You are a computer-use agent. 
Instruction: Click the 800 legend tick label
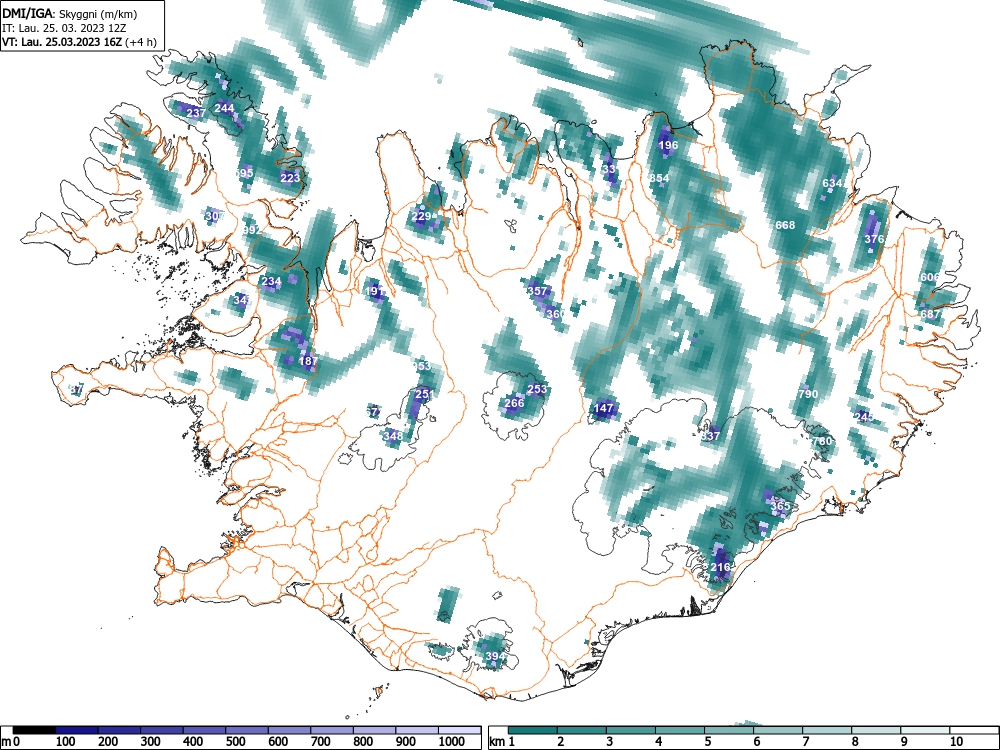[363, 741]
